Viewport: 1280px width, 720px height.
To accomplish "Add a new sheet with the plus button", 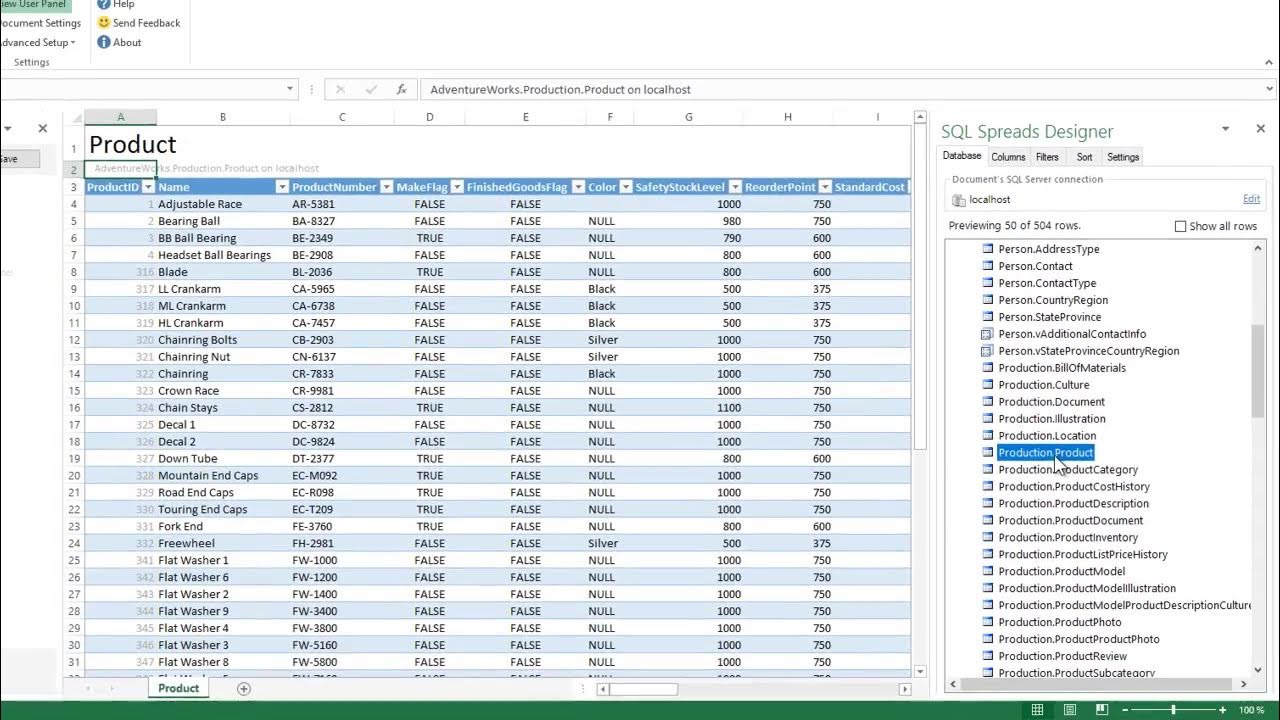I will click(x=245, y=688).
